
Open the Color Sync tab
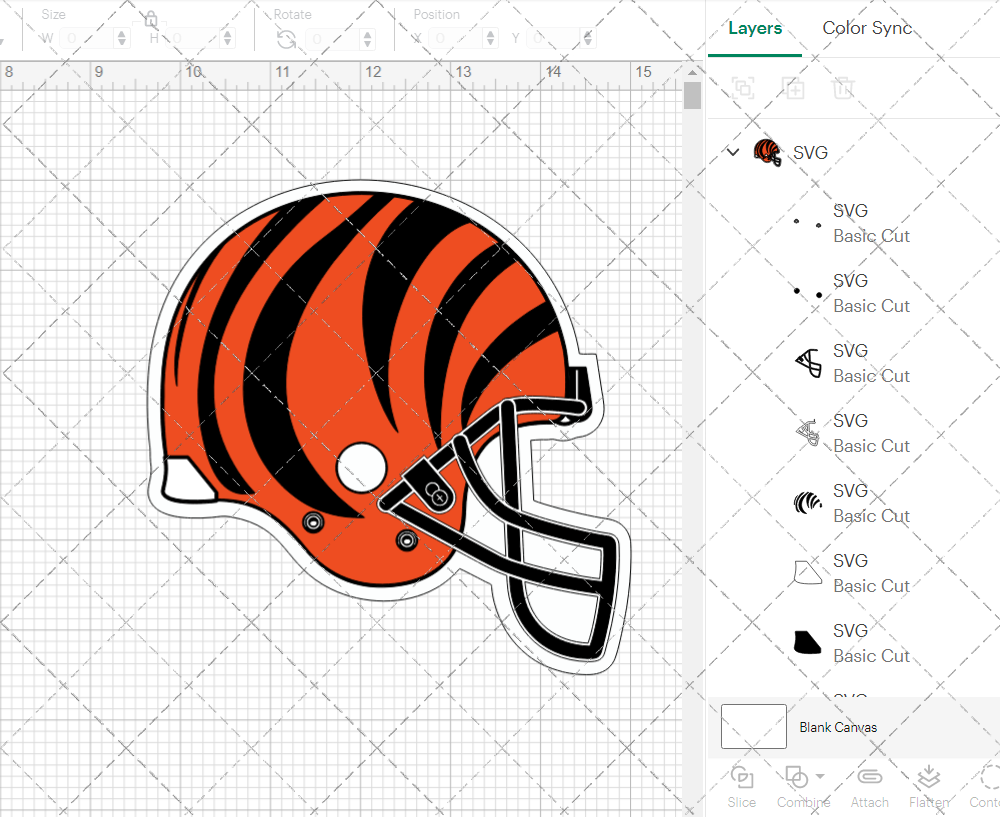(x=867, y=28)
